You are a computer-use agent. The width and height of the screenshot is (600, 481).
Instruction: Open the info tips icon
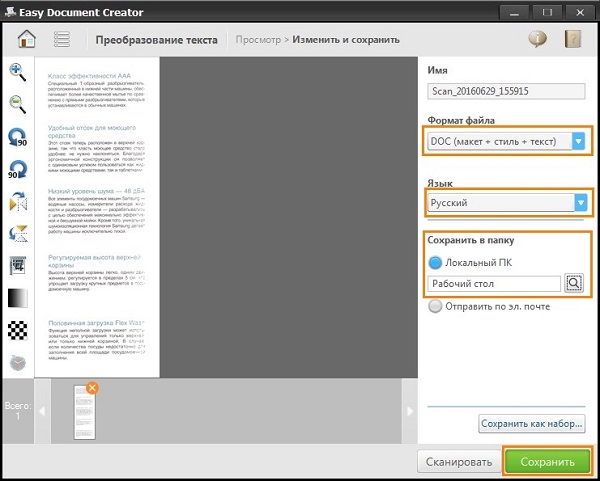[x=537, y=40]
